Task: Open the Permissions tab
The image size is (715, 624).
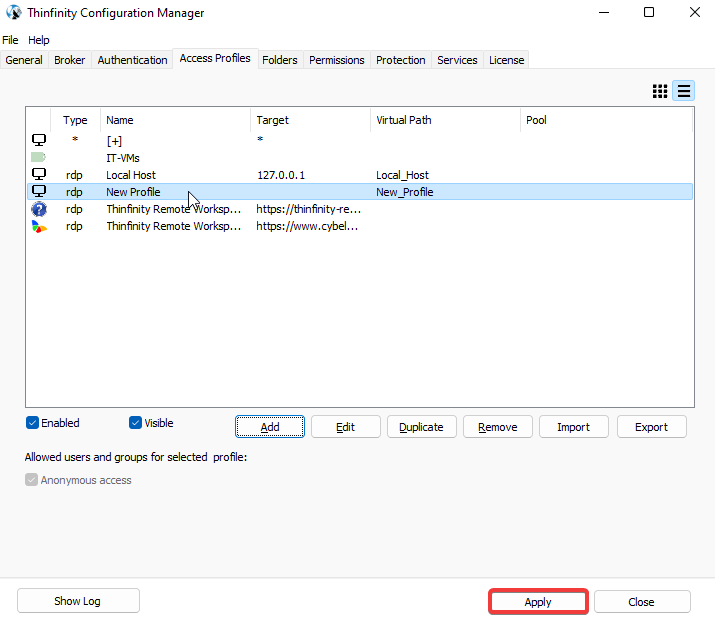Action: 337,60
